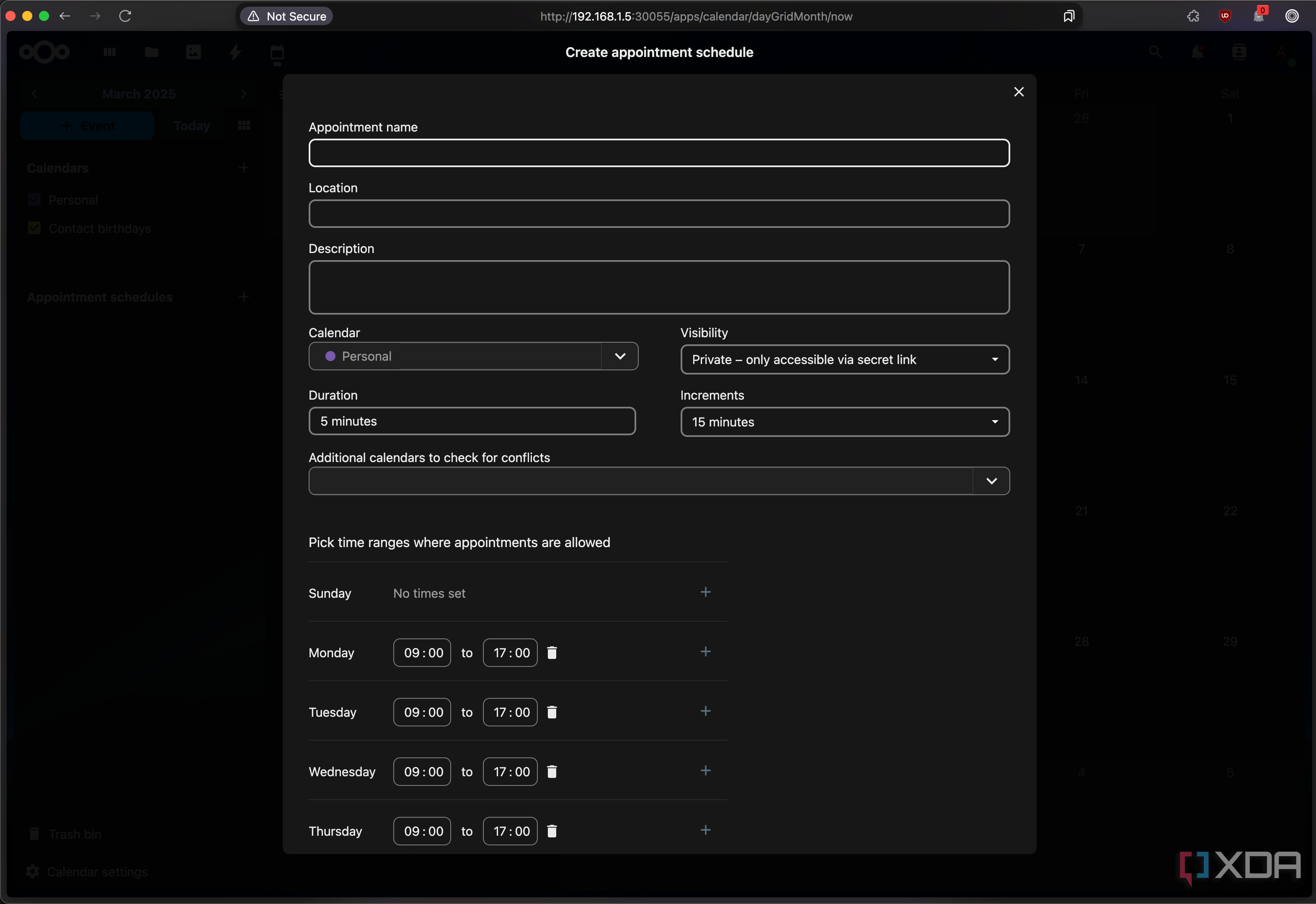1316x904 pixels.
Task: Add new appointment schedule plus icon
Action: 243,297
